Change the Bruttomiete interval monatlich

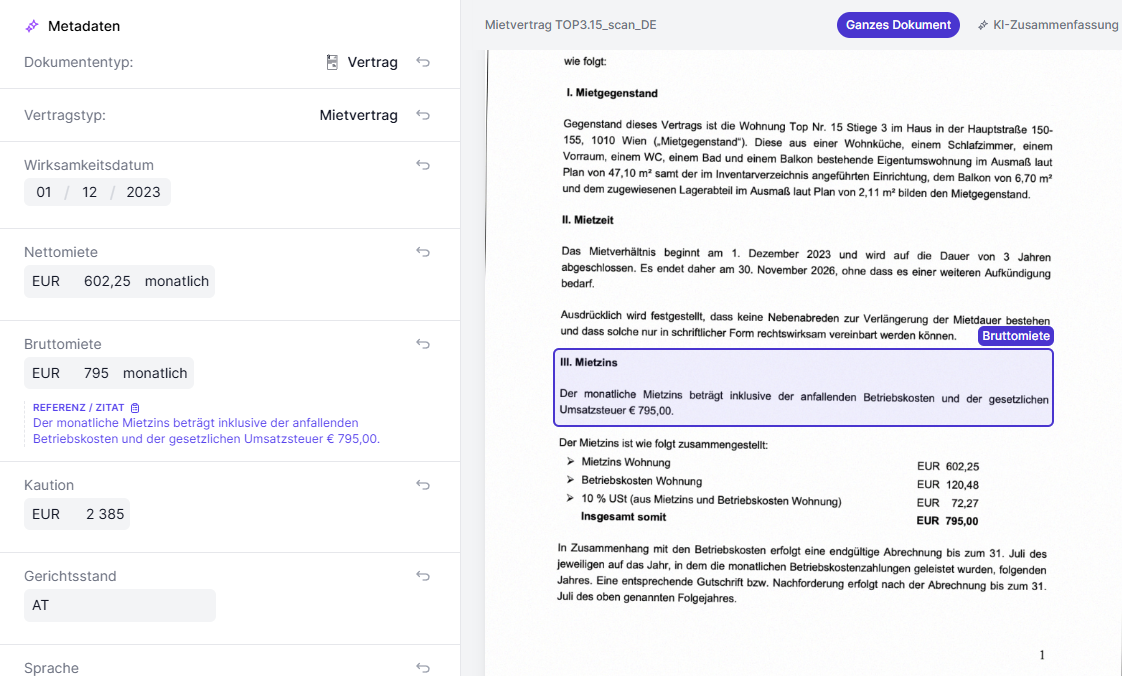click(x=155, y=373)
